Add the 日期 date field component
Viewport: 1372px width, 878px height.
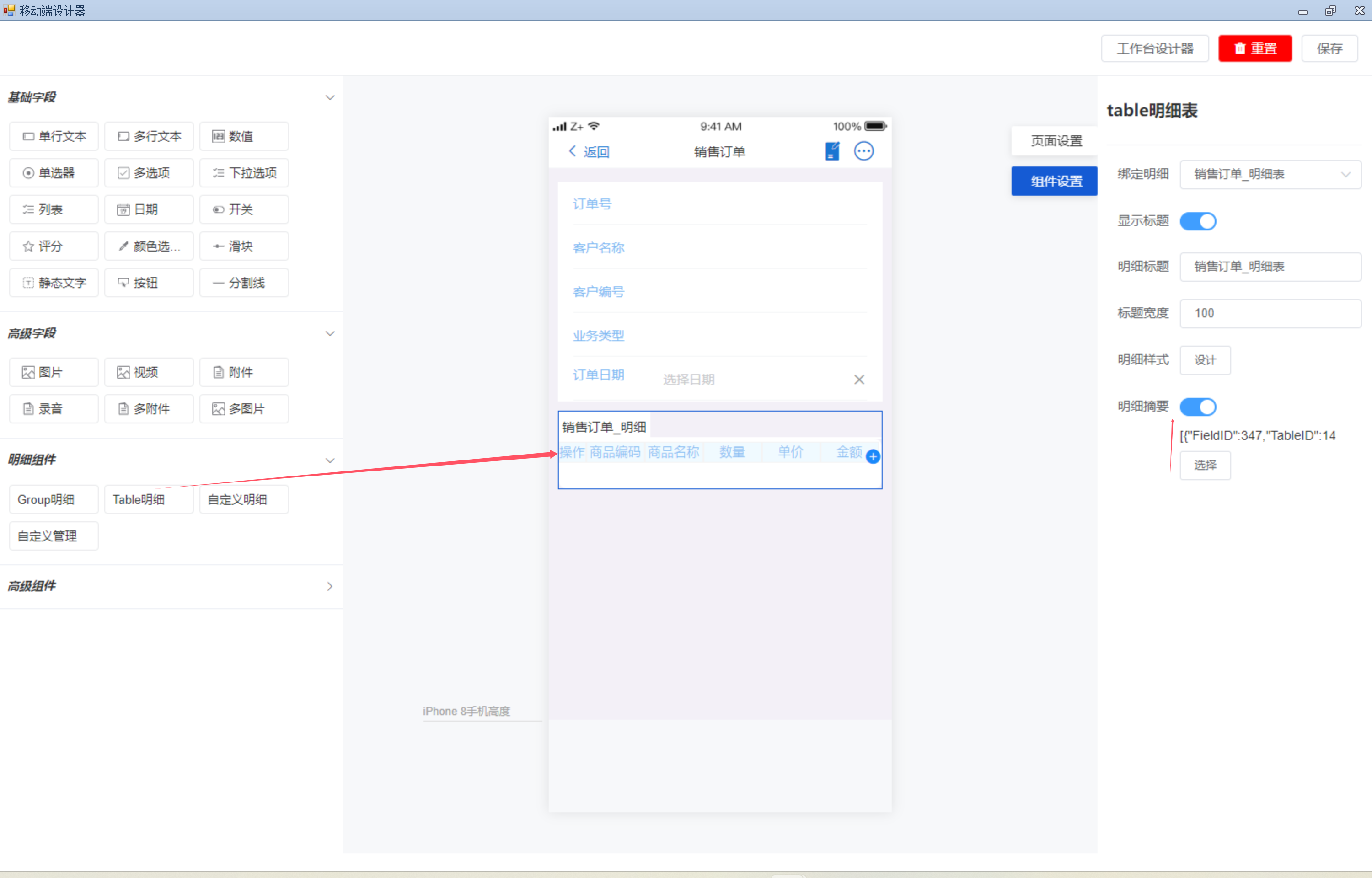tap(149, 210)
